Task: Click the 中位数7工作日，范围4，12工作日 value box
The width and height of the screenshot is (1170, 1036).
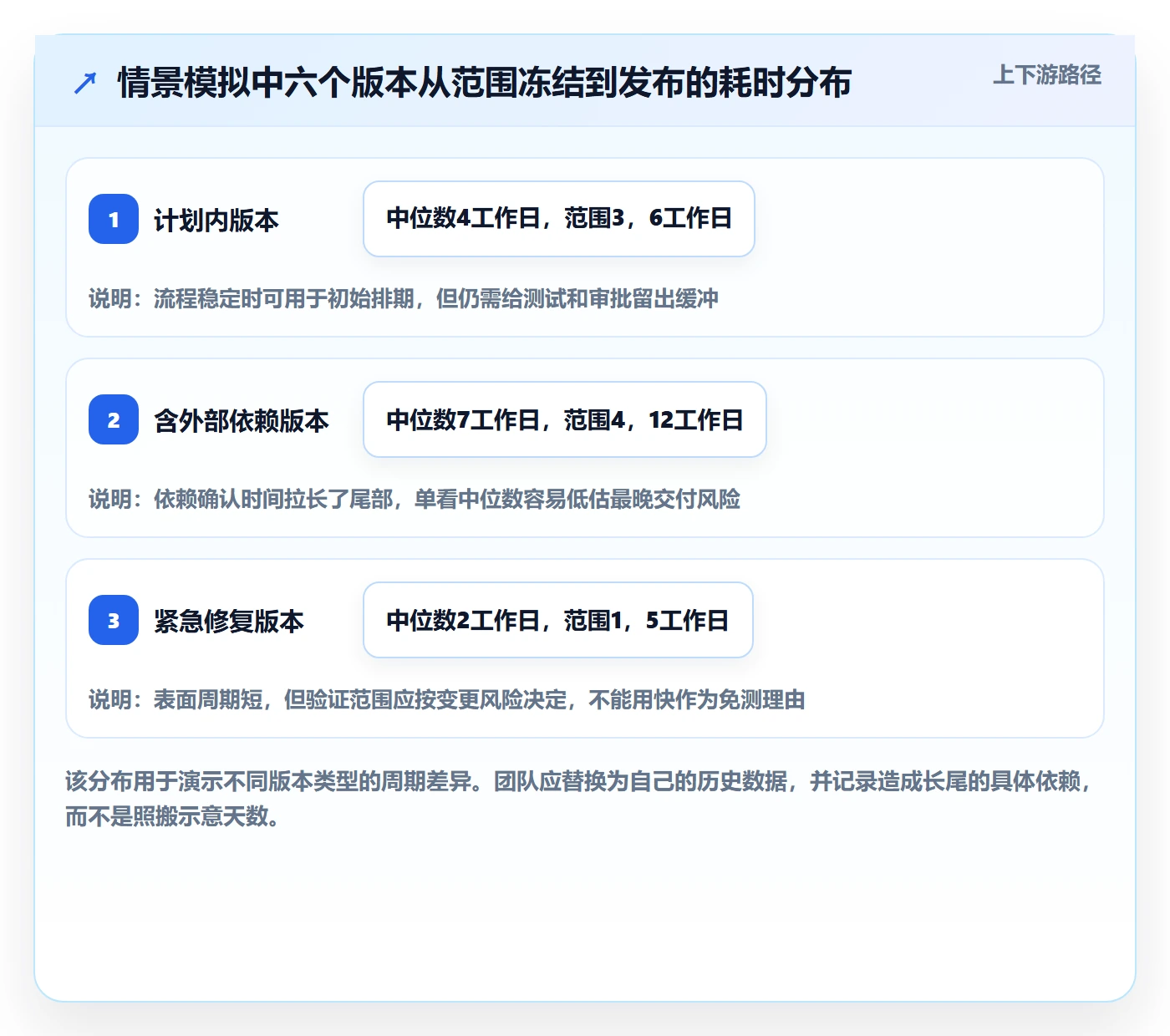Action: (x=565, y=419)
